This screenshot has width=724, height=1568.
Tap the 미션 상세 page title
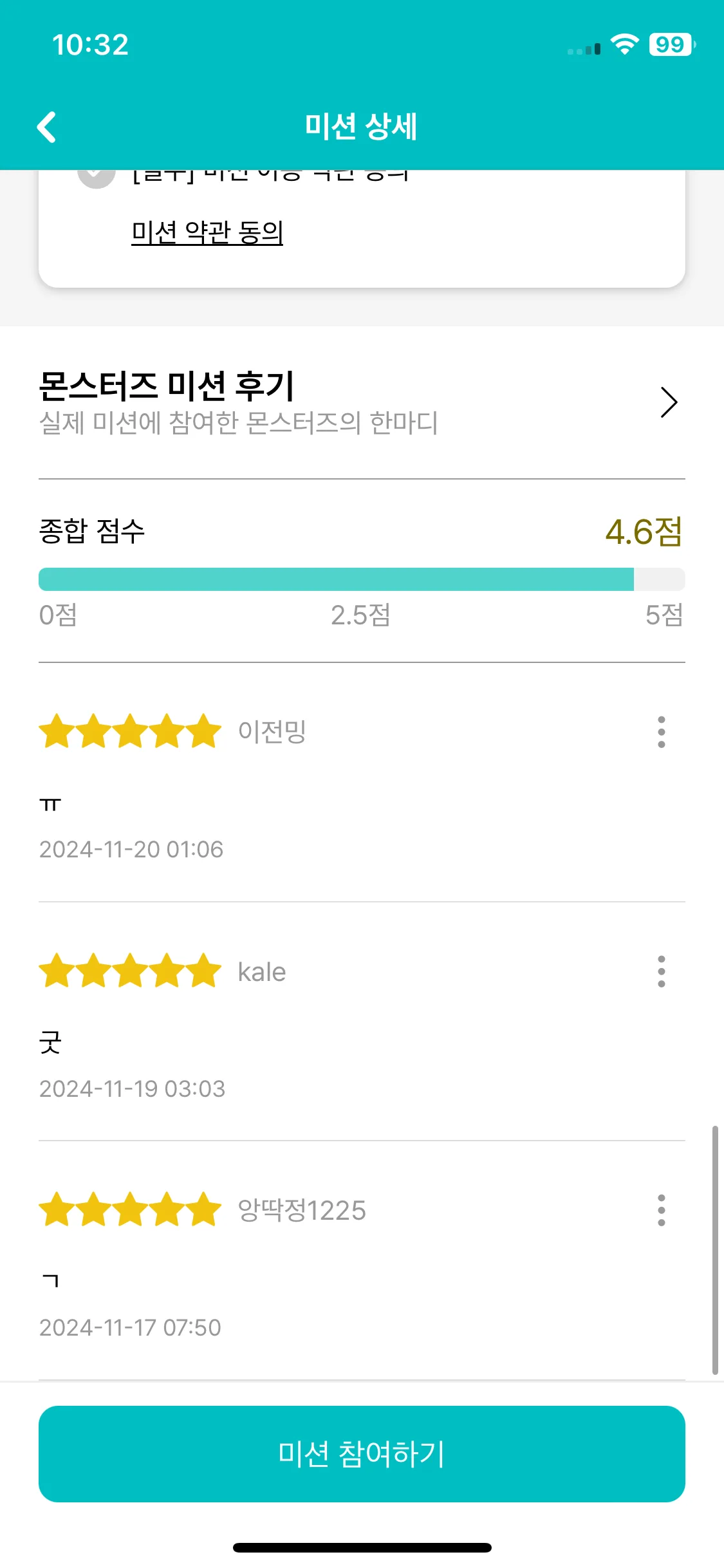(x=362, y=126)
